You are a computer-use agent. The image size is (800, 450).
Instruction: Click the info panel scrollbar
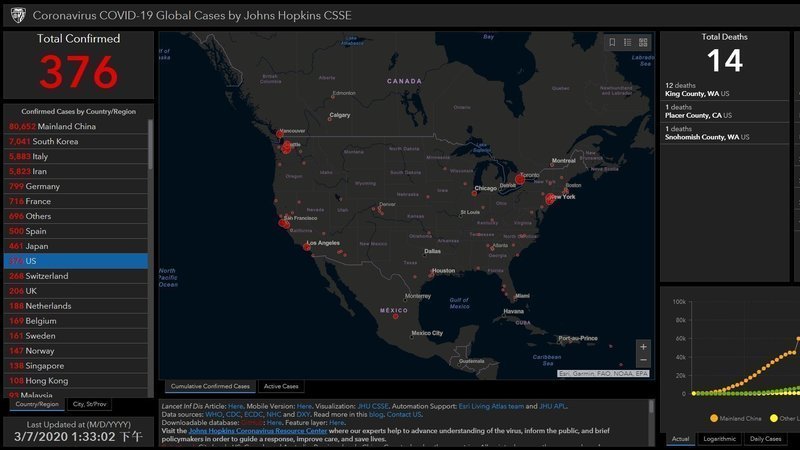(651, 407)
